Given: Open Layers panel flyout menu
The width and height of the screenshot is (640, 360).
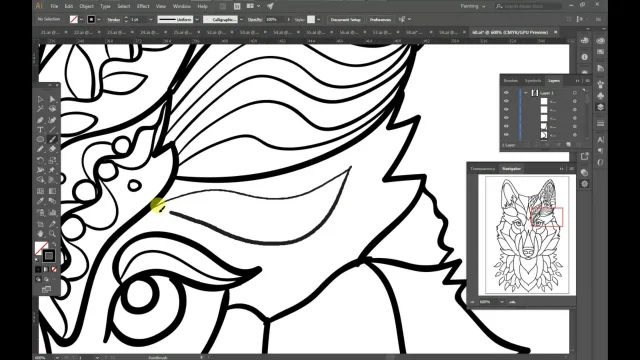Looking at the screenshot, I should point(587,80).
